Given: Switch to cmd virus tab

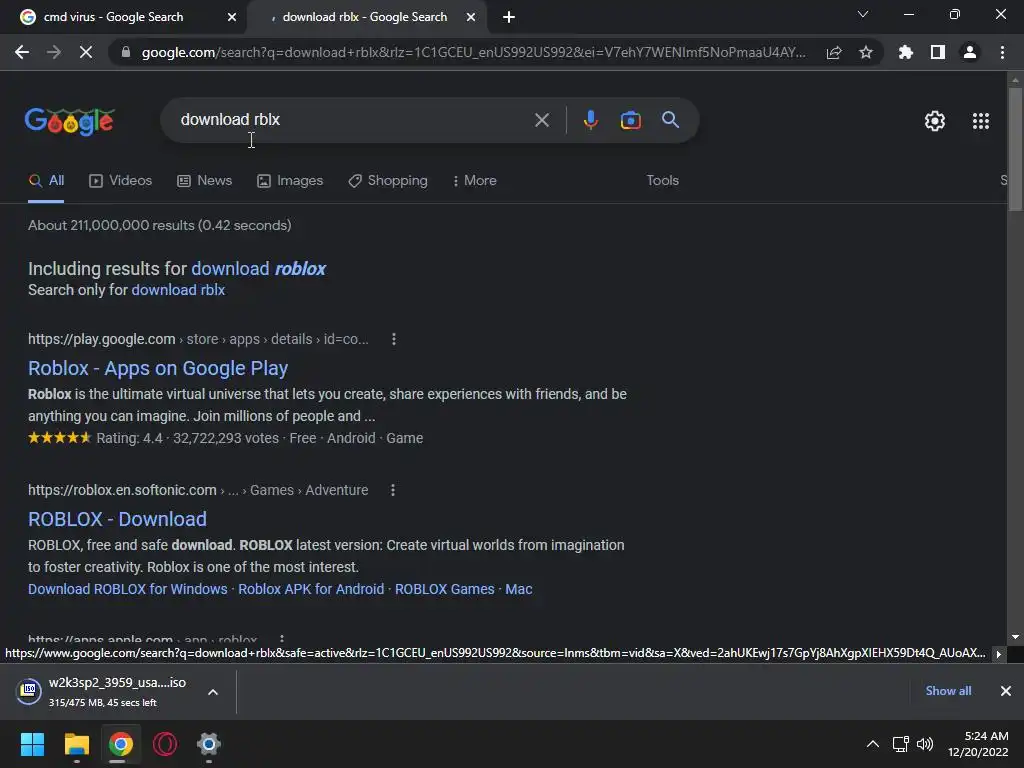Looking at the screenshot, I should pyautogui.click(x=112, y=17).
